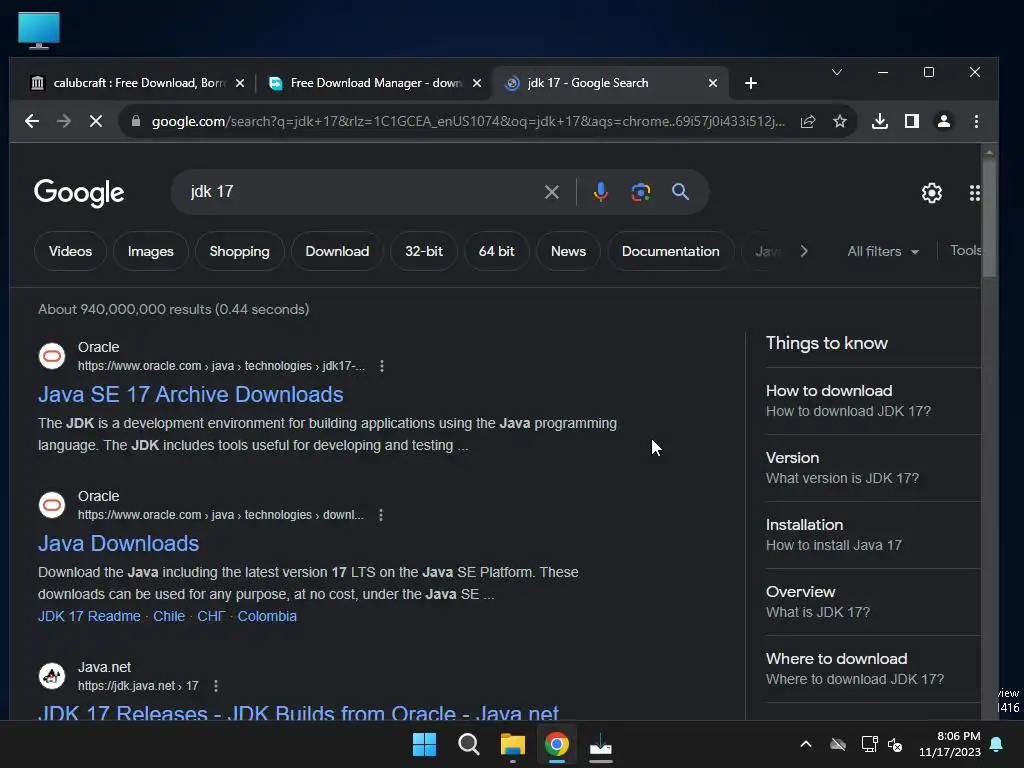Open more options for Java.net result
This screenshot has height=768, width=1024.
pos(216,686)
